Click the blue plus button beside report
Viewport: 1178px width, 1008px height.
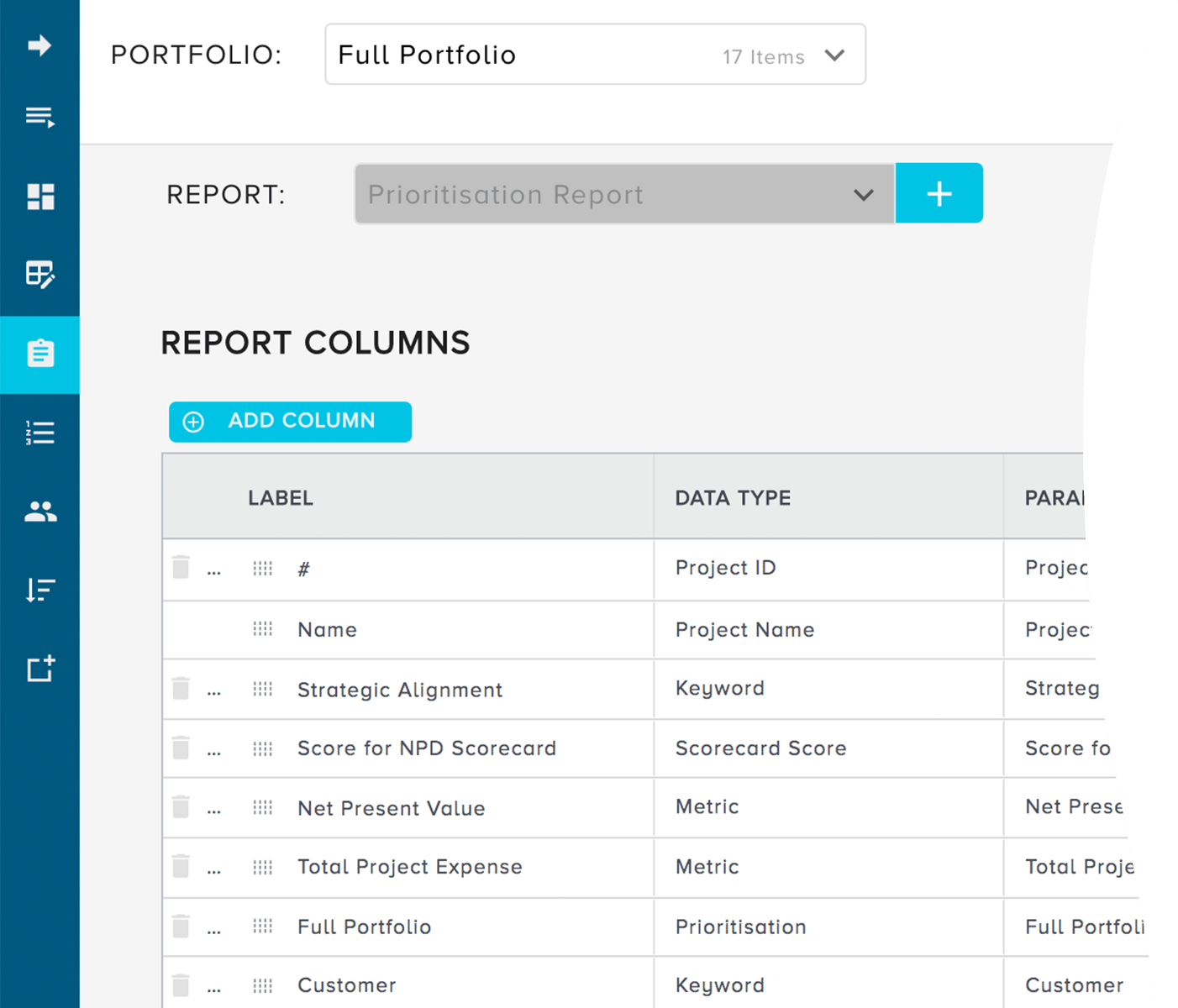click(939, 193)
